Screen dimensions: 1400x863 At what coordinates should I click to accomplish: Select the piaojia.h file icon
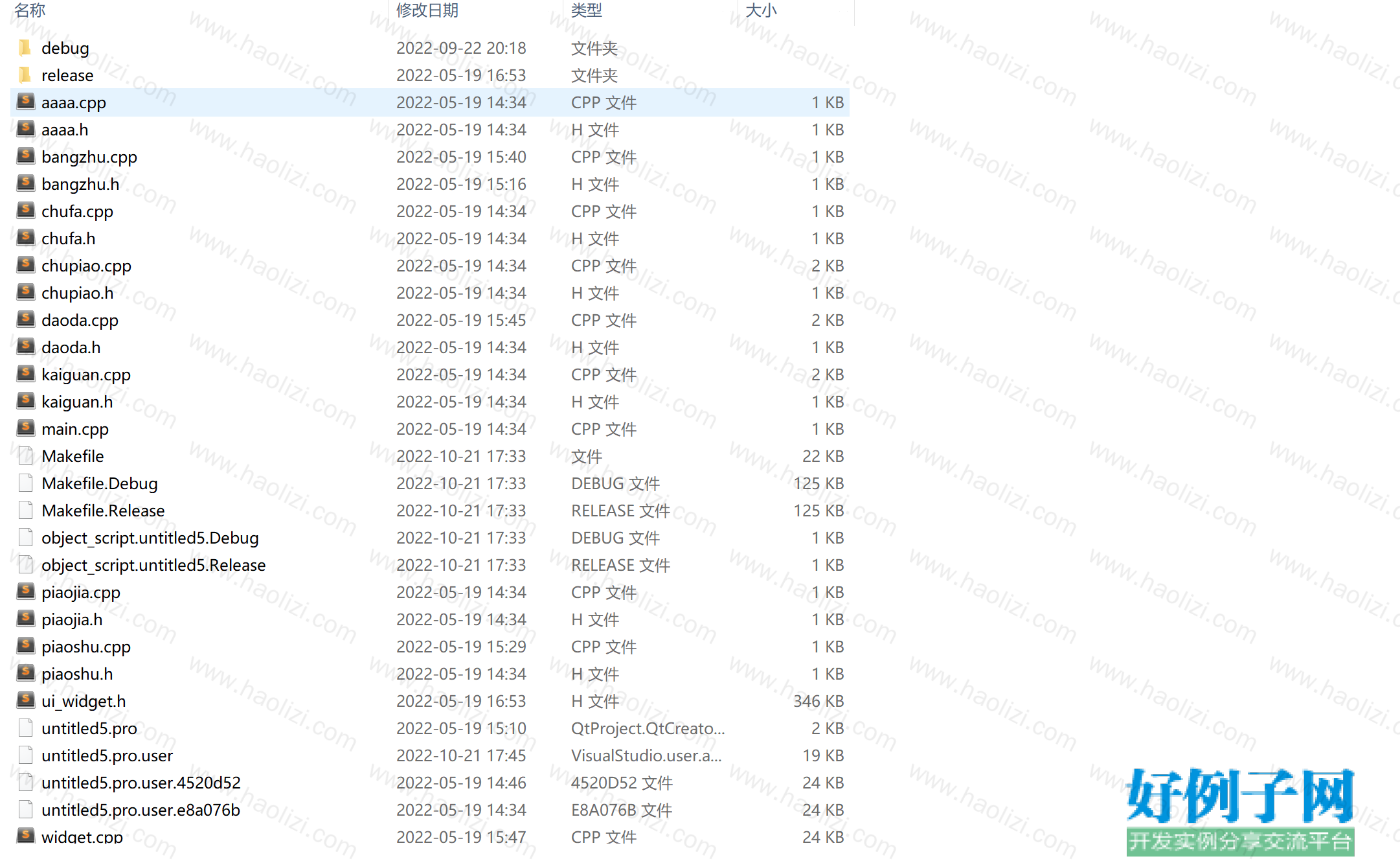(x=25, y=619)
